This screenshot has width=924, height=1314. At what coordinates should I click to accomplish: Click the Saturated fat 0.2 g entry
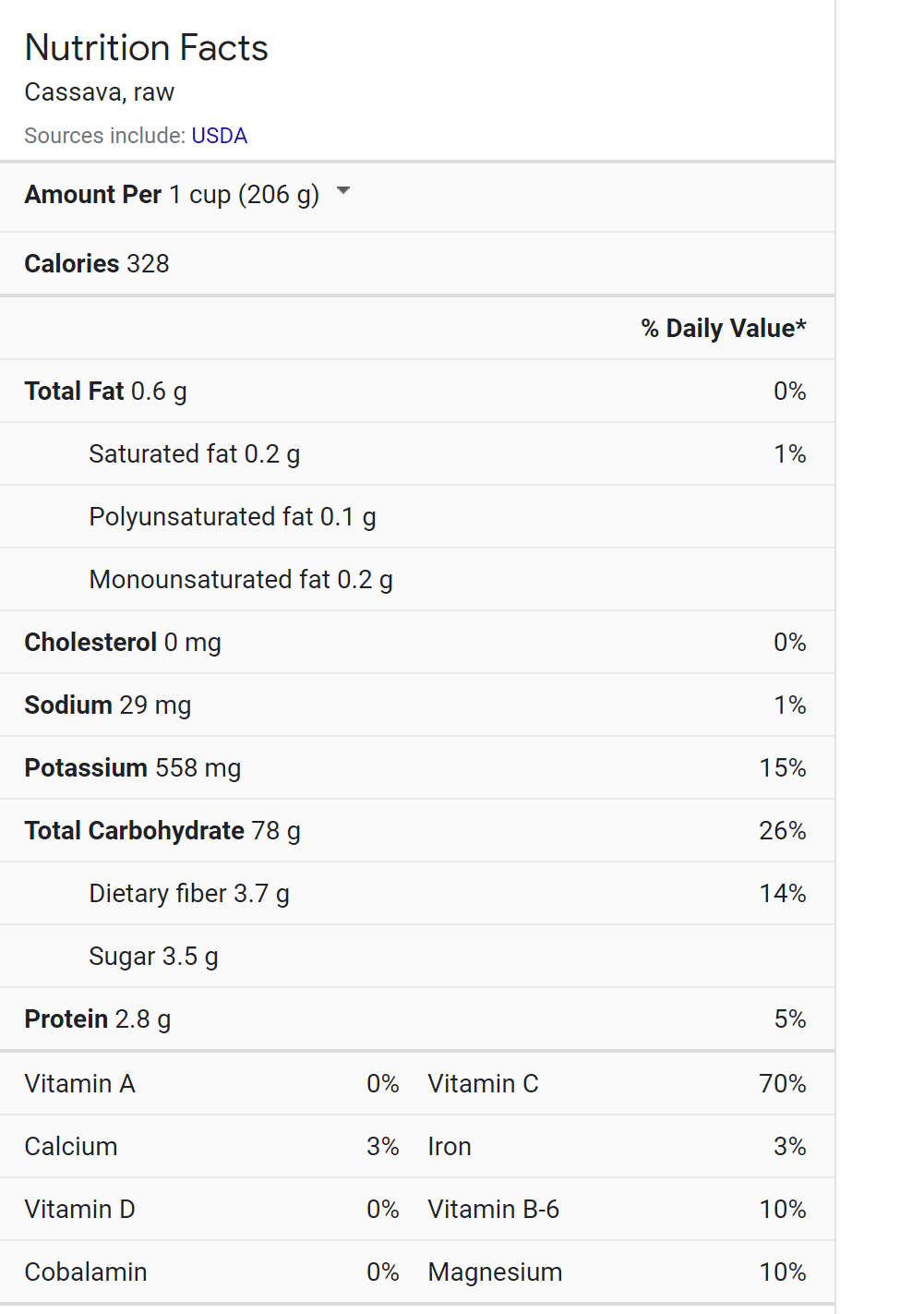point(194,454)
